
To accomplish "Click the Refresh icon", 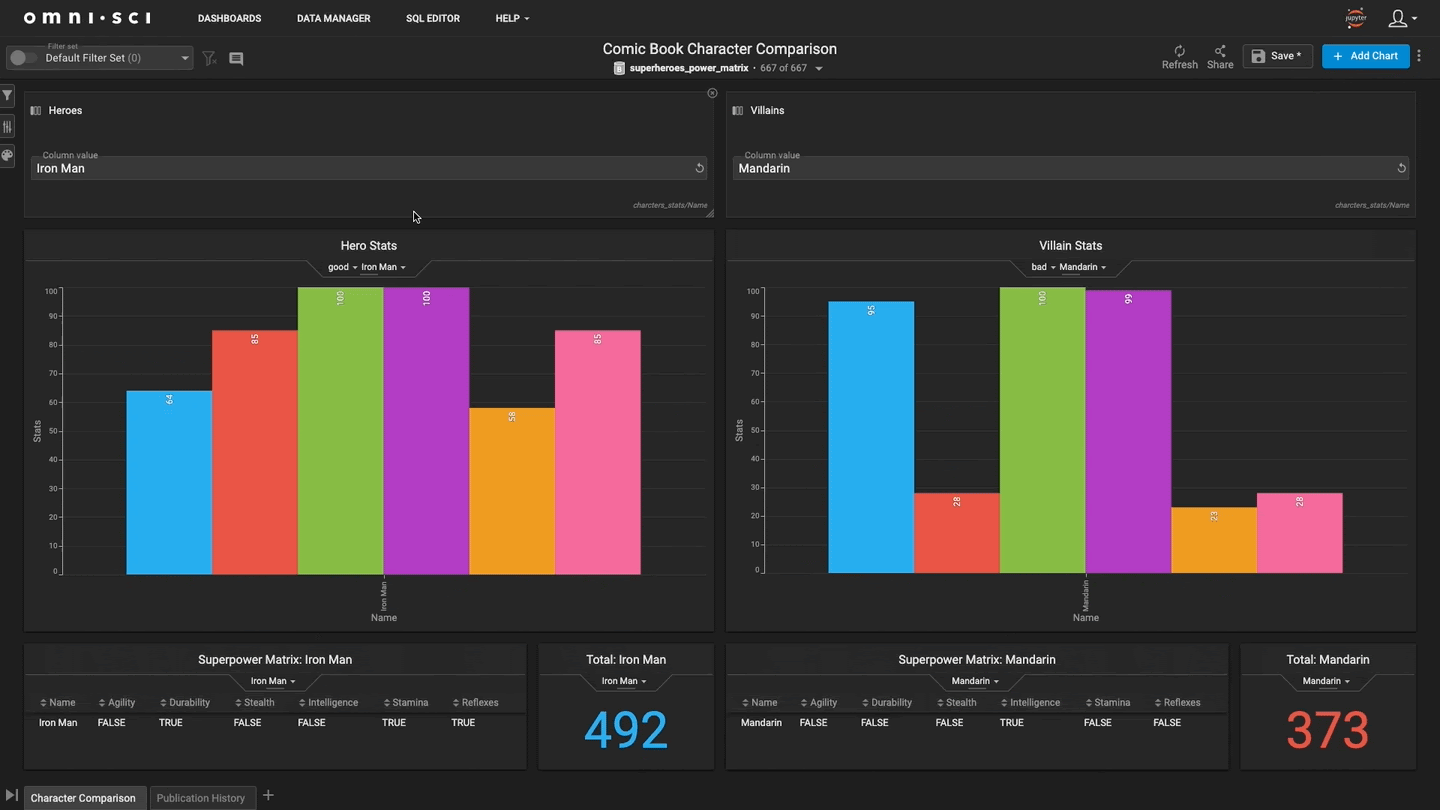I will point(1179,51).
